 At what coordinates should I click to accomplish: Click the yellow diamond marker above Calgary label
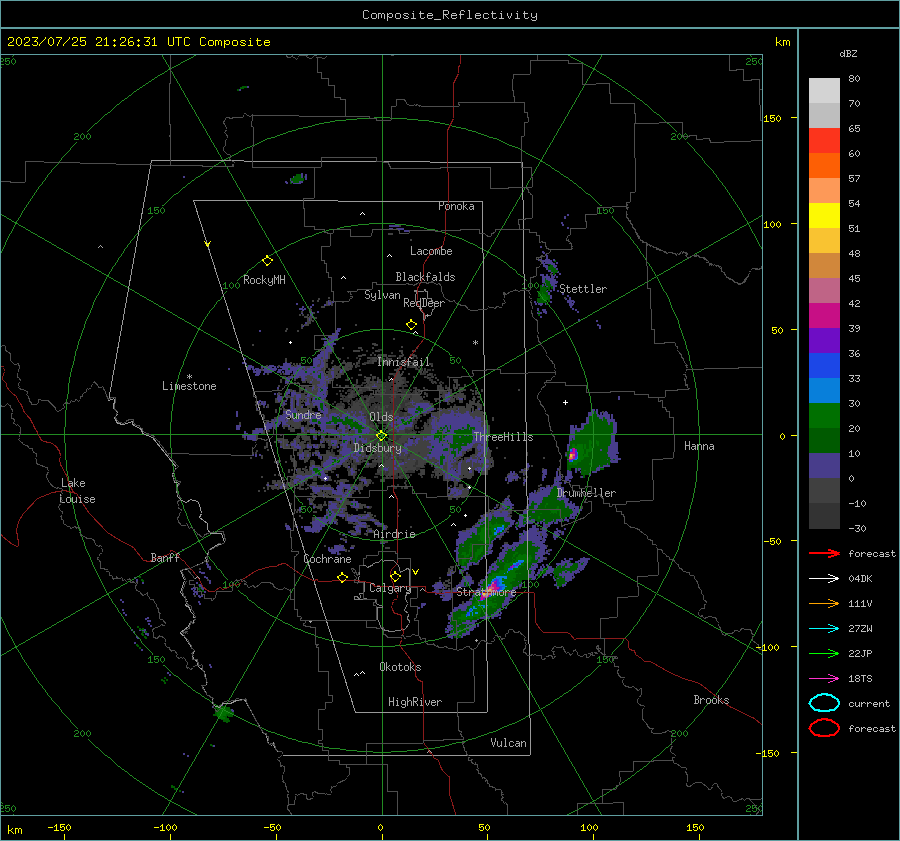395,576
